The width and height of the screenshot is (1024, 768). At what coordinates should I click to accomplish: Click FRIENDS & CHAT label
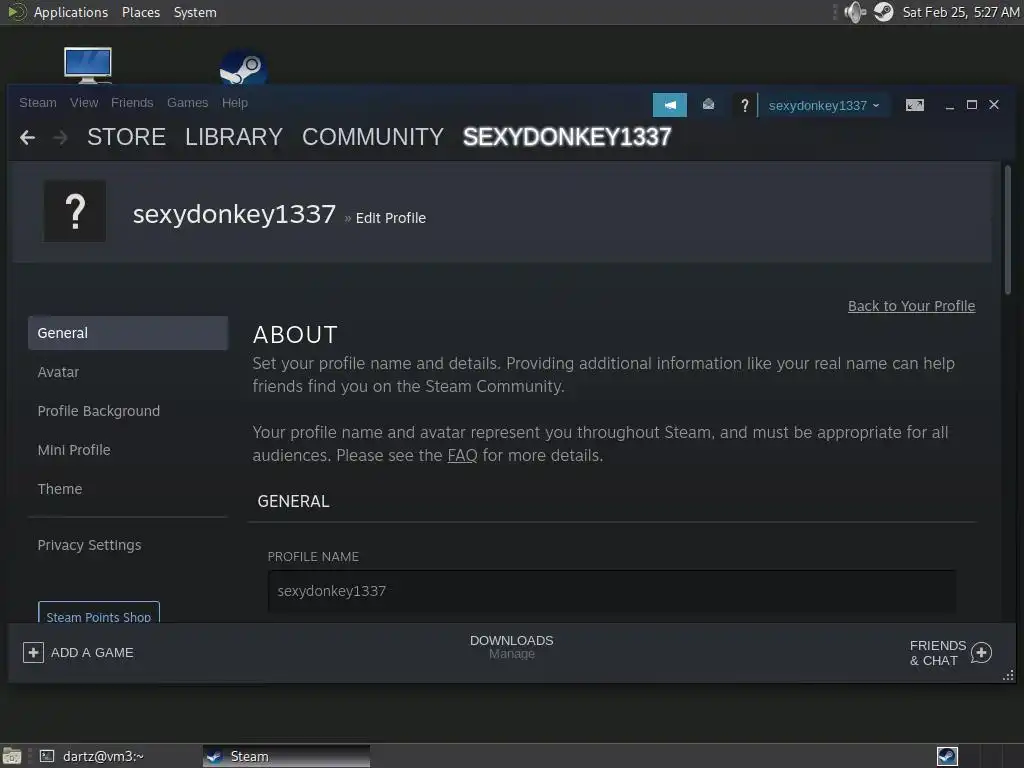click(x=938, y=653)
